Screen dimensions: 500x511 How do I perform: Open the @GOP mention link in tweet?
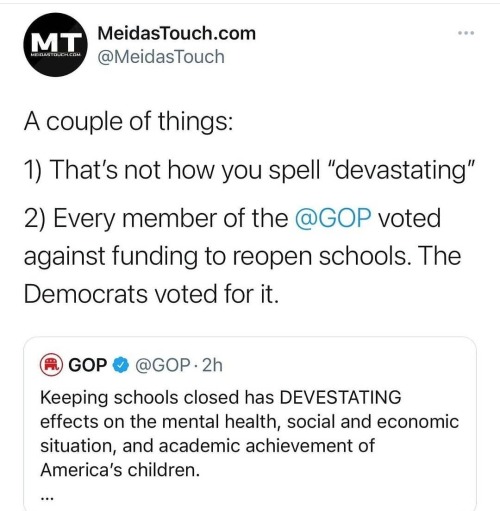pyautogui.click(x=333, y=218)
